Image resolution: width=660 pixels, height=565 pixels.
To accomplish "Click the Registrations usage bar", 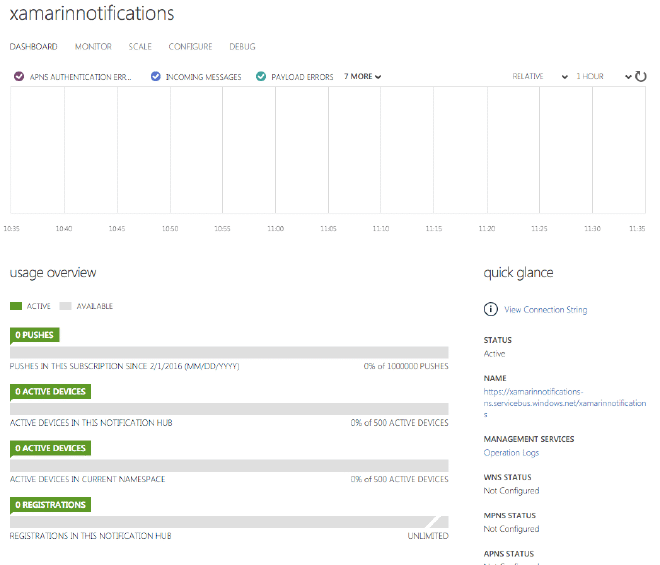I will click(x=229, y=522).
